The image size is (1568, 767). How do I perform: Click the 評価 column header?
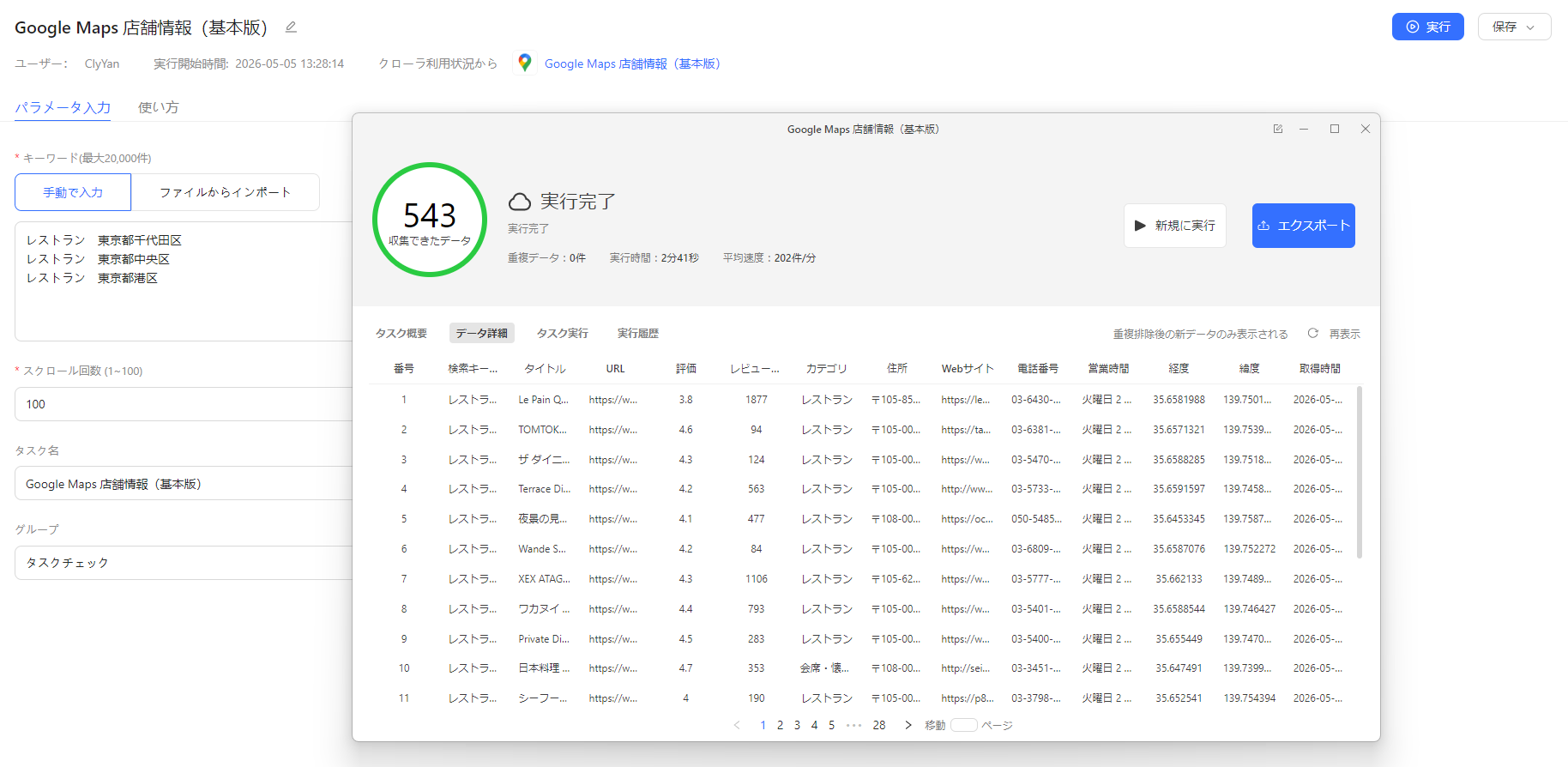coord(686,369)
